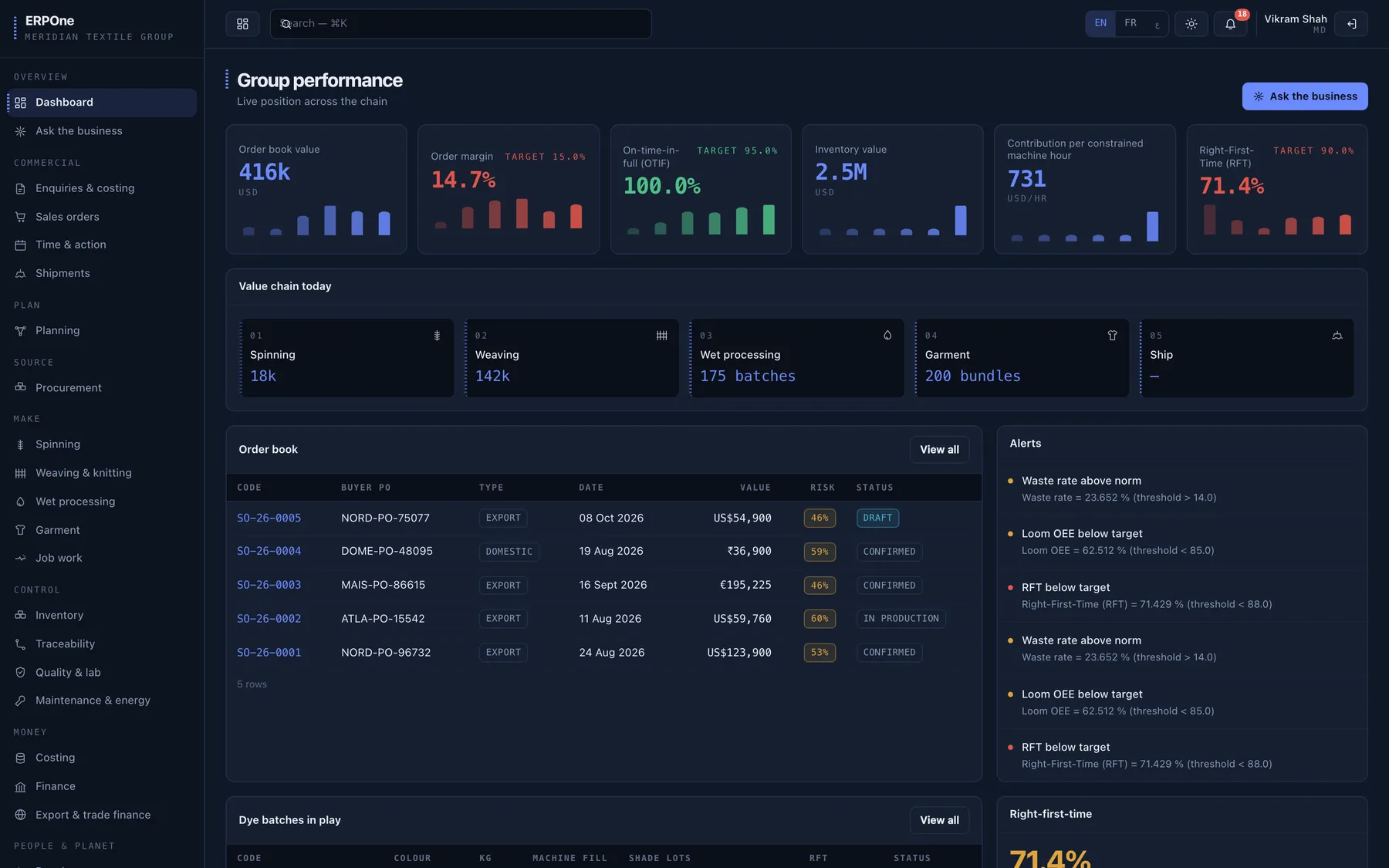Click the €195,225 order value
1389x868 pixels.
click(x=745, y=586)
